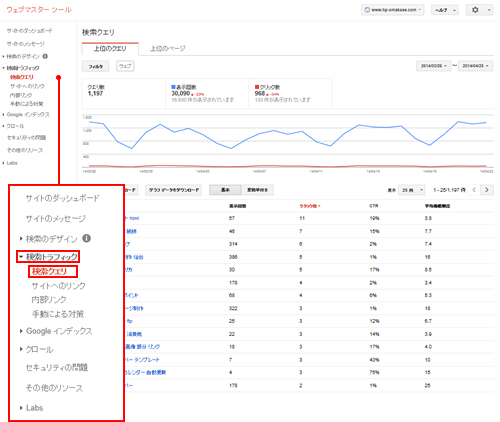Click the 314 impressions cell
The width and height of the screenshot is (500, 422).
(x=233, y=244)
